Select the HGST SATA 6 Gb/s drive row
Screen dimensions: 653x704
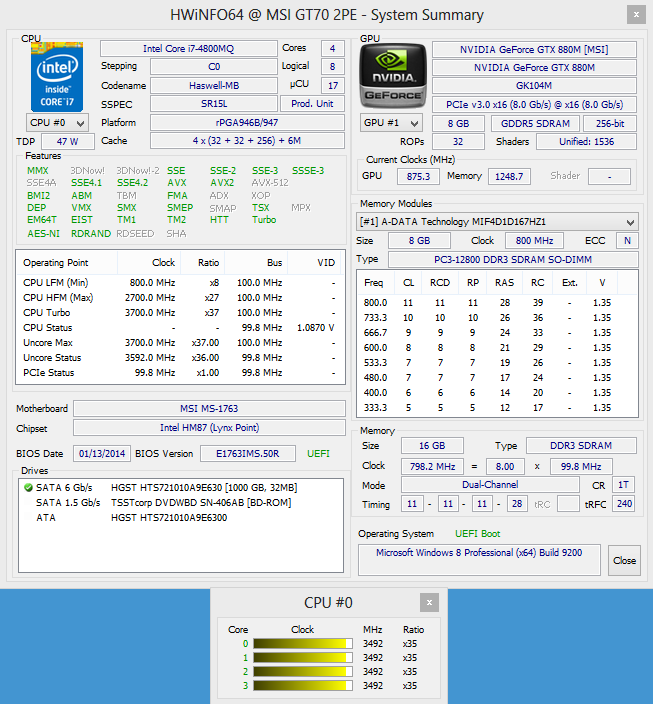coord(181,488)
